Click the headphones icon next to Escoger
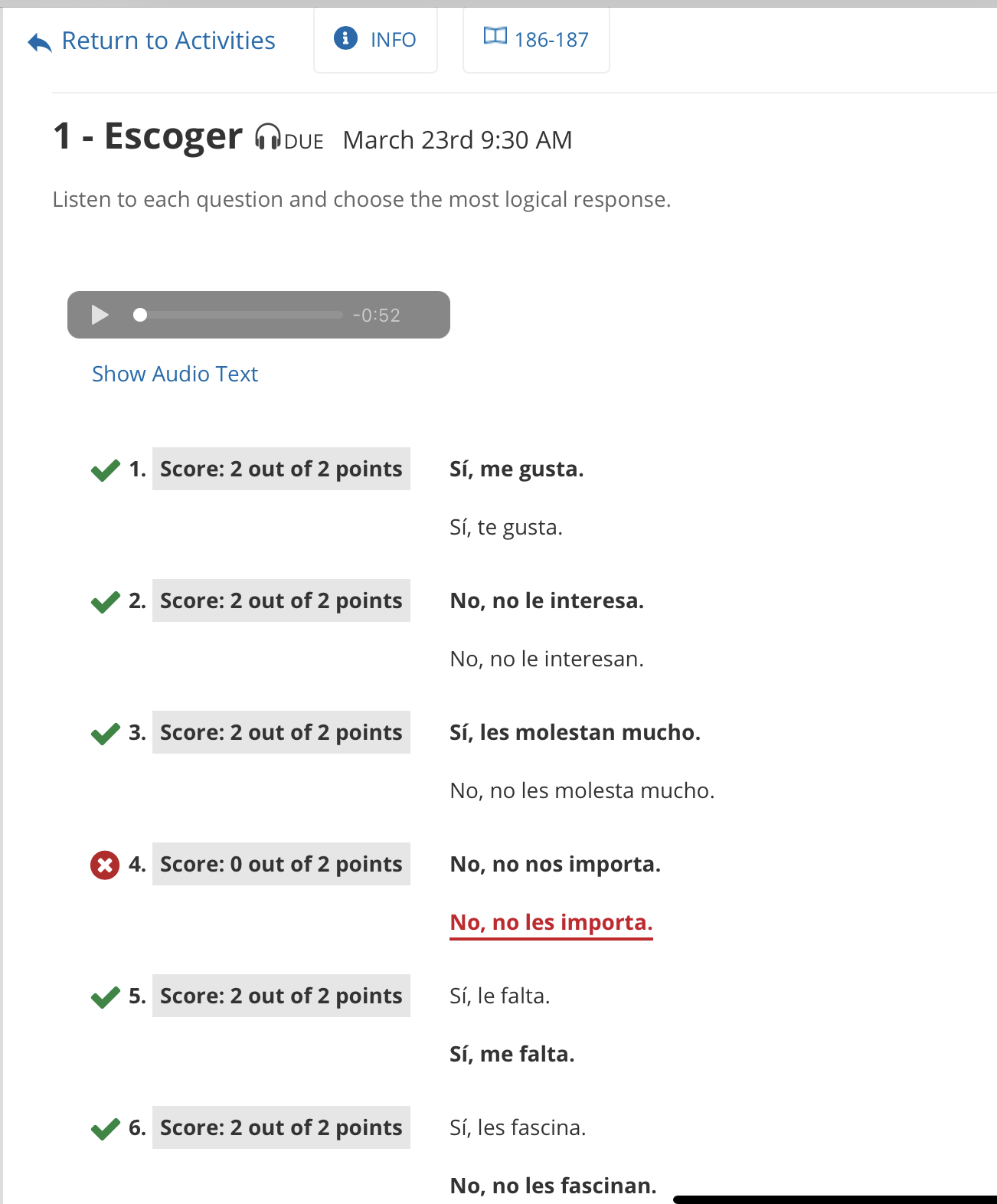The width and height of the screenshot is (997, 1204). pos(268,137)
